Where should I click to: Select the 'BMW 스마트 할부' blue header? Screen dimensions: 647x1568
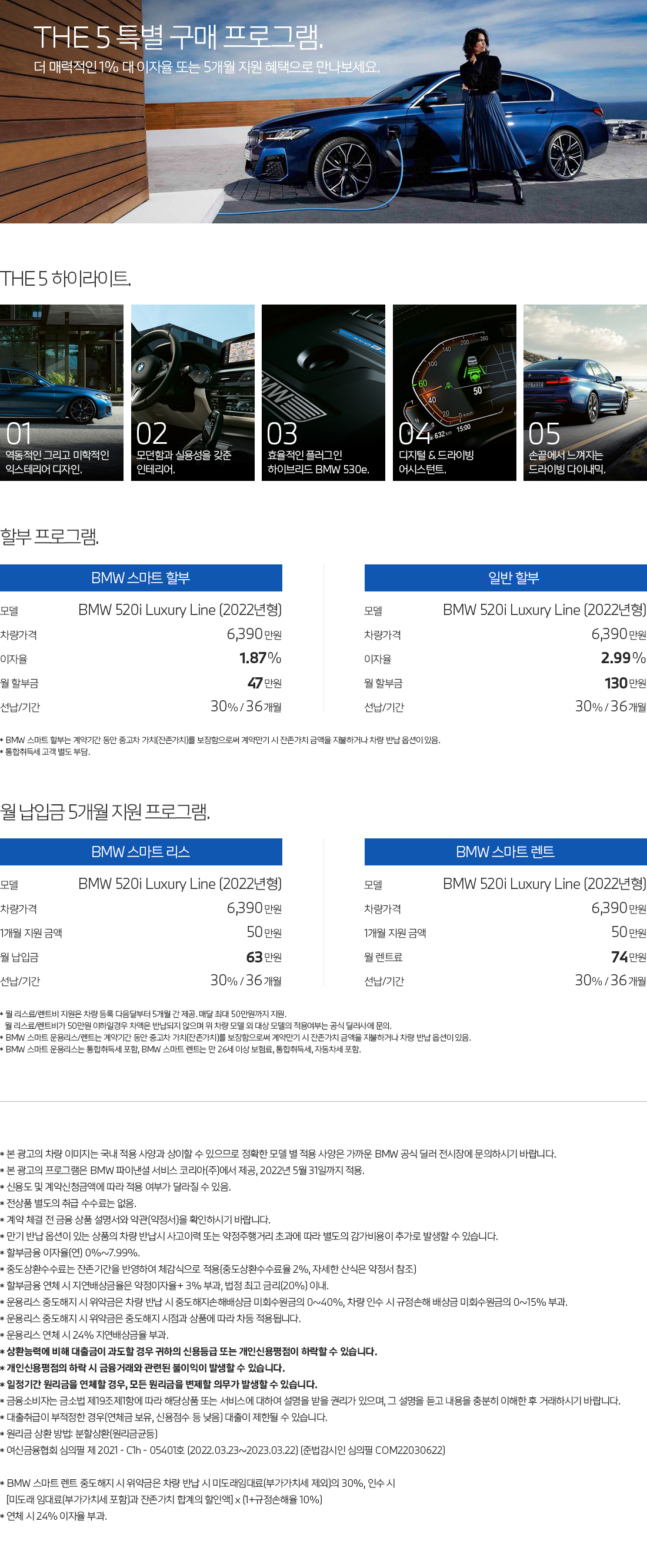click(141, 578)
